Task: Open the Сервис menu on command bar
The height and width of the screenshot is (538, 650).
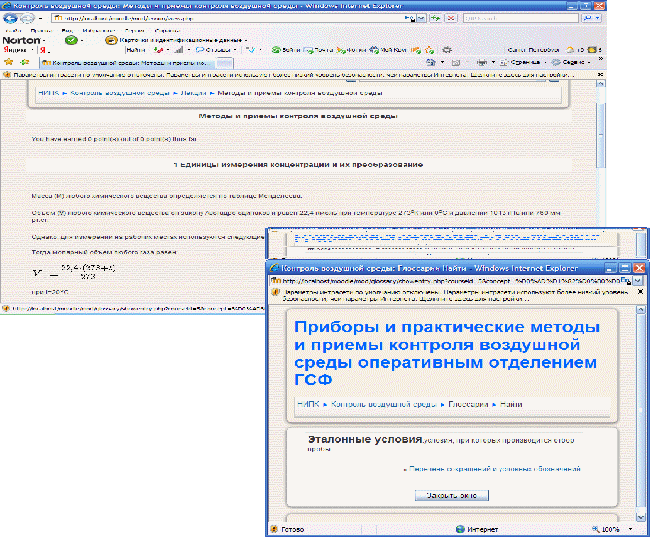Action: pos(571,62)
